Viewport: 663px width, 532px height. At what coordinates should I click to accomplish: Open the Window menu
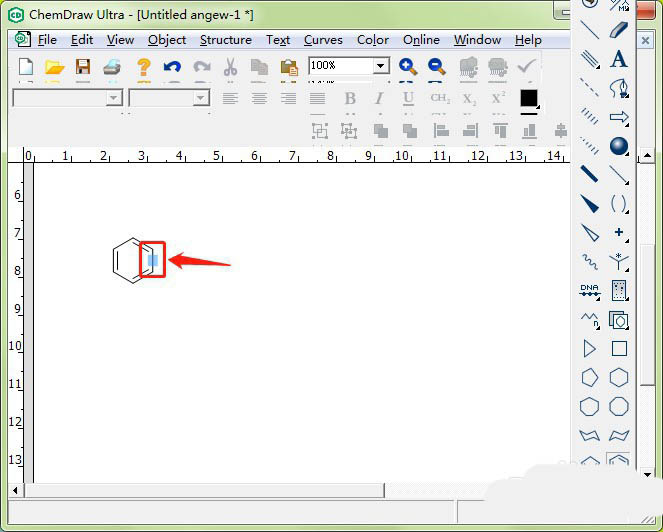[x=477, y=40]
